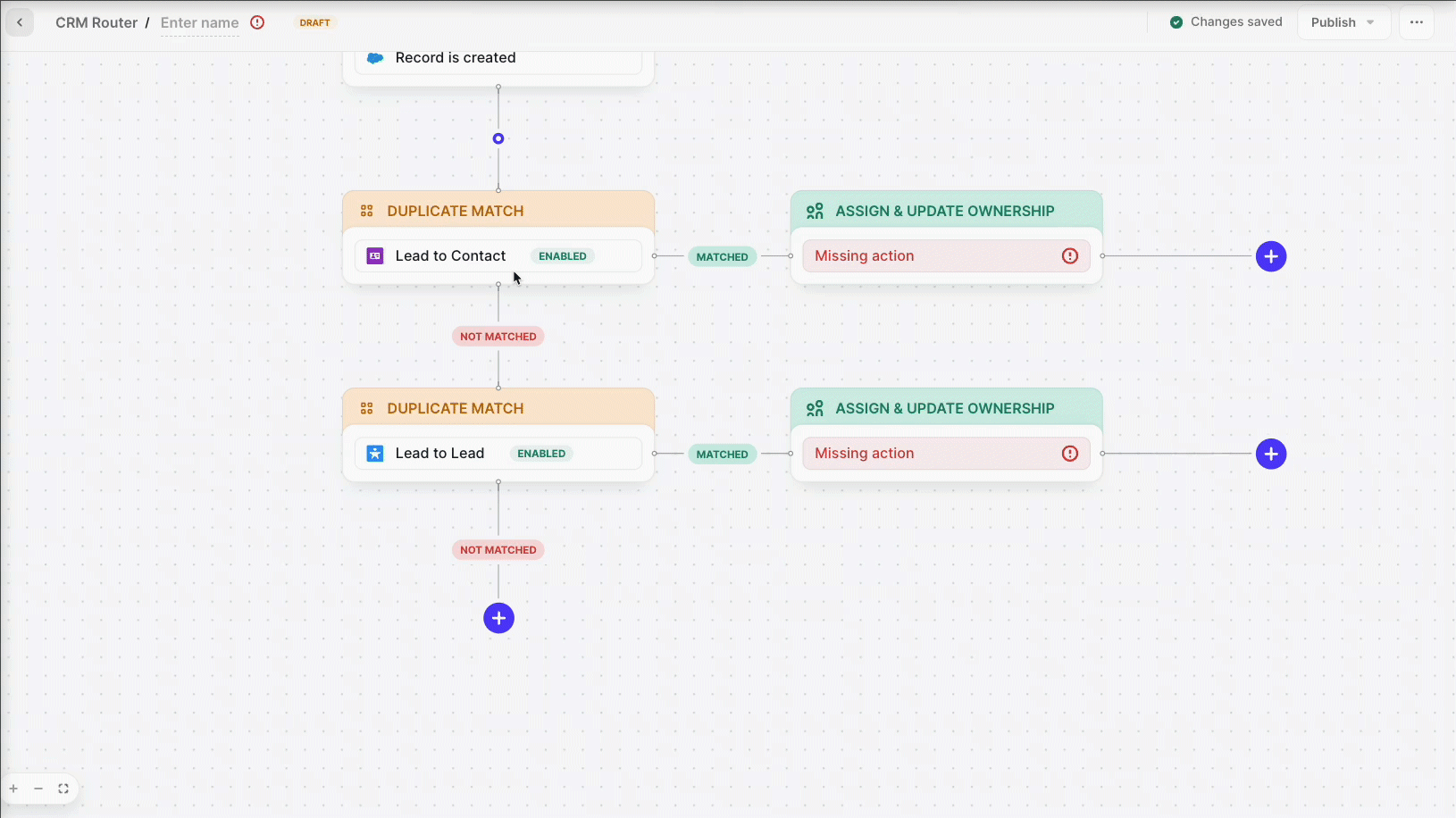Zoom out of the canvas
This screenshot has height=818, width=1456.
tap(38, 789)
